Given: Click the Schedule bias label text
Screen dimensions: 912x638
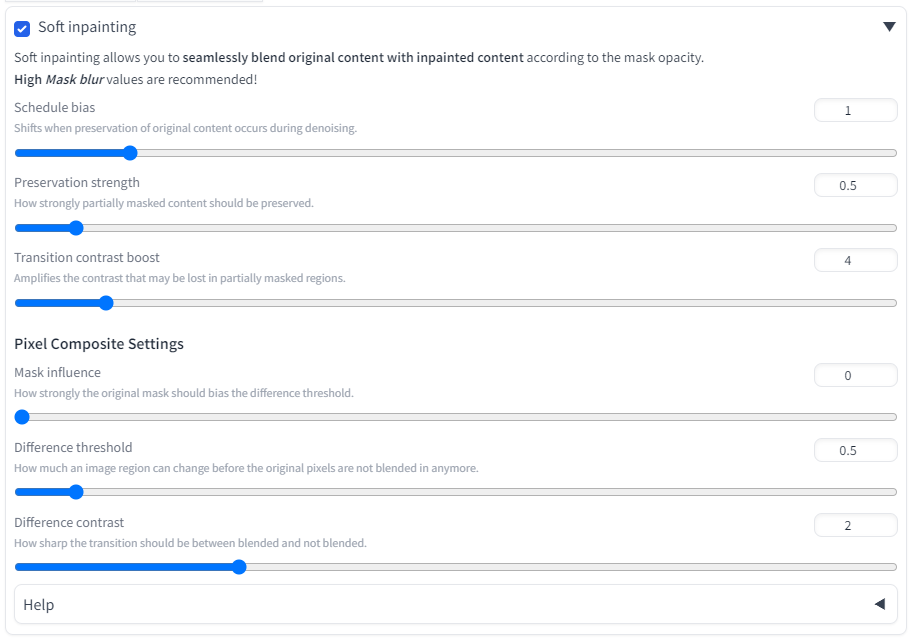Looking at the screenshot, I should (x=55, y=107).
